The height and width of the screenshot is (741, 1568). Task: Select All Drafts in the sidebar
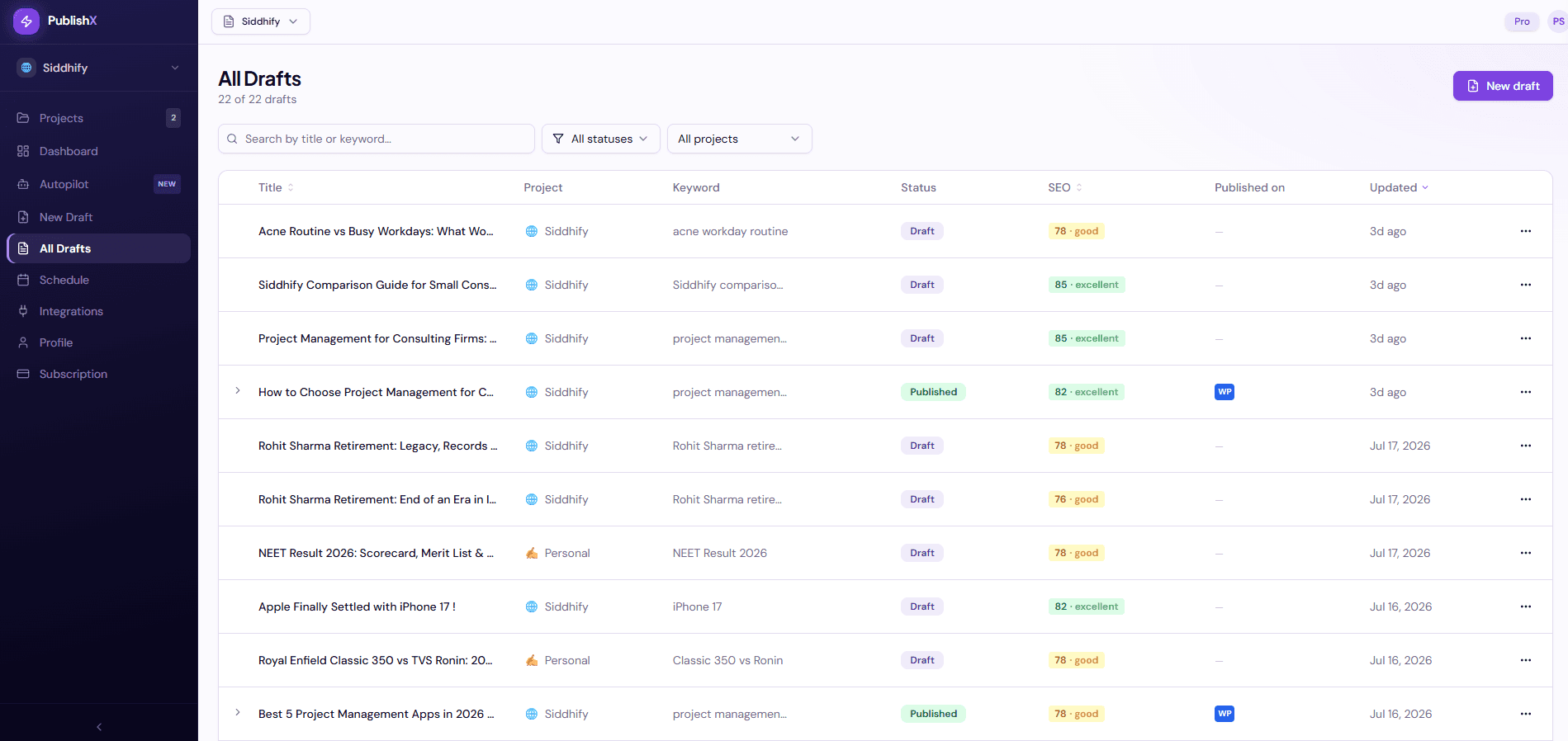click(x=99, y=248)
